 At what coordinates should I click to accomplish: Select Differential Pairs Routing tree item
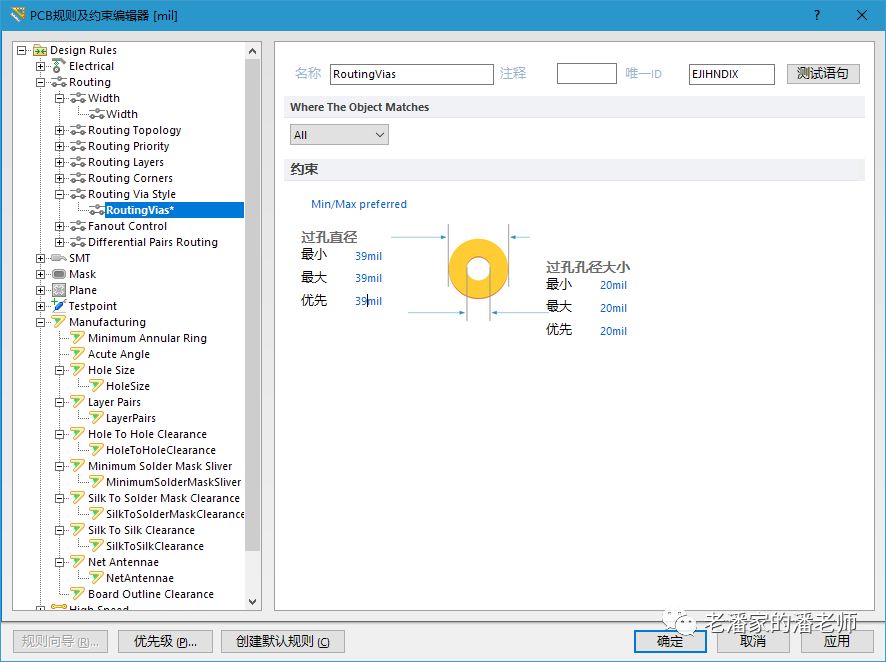click(152, 242)
